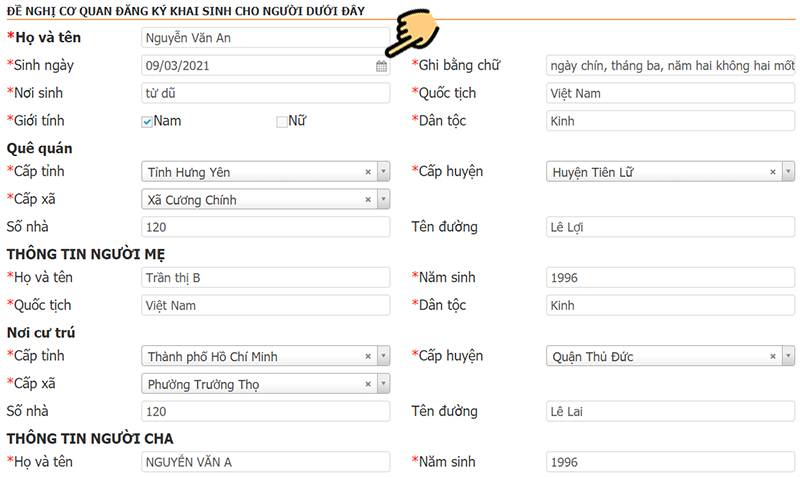Expand the Tỉnh Hưng Yên dropdown arrow
This screenshot has height=477, width=800.
coord(383,172)
